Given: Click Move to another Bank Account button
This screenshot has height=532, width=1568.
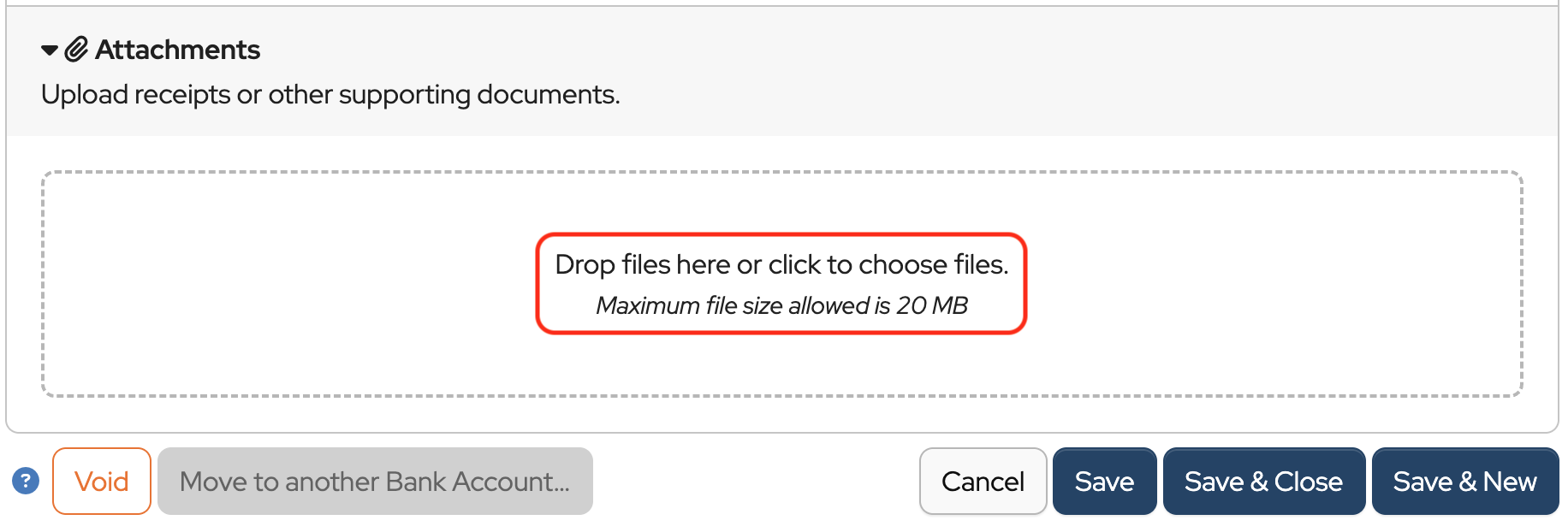Looking at the screenshot, I should coord(375,481).
